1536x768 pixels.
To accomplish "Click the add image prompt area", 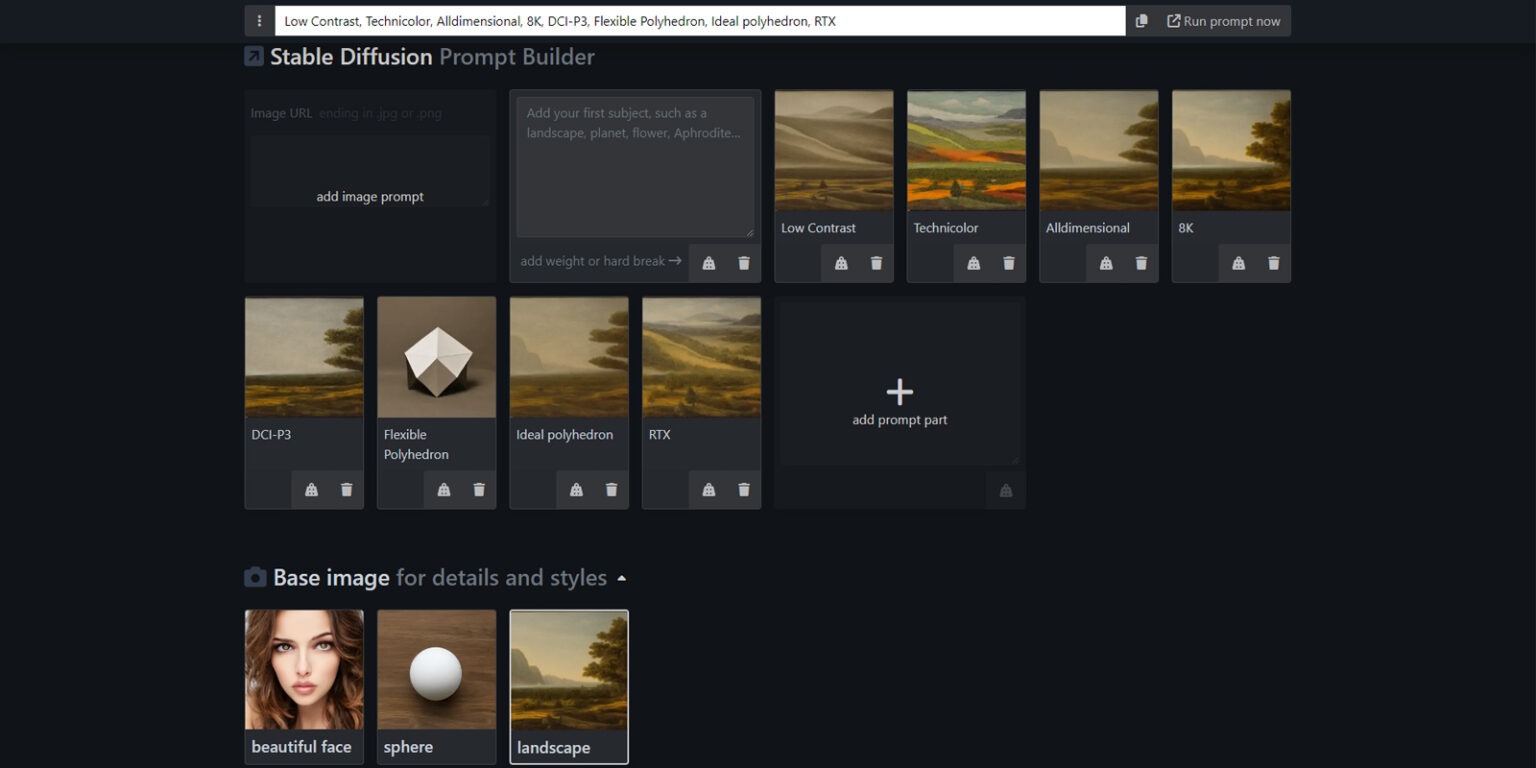I will (x=370, y=196).
